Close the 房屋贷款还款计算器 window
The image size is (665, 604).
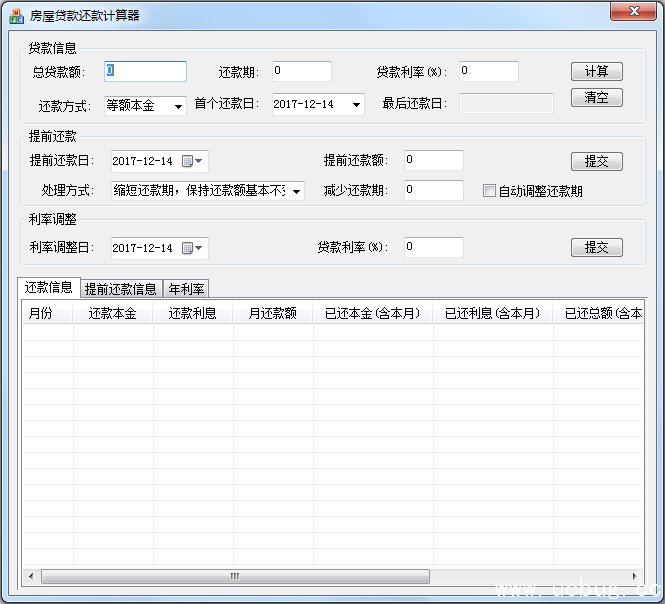pyautogui.click(x=632, y=12)
